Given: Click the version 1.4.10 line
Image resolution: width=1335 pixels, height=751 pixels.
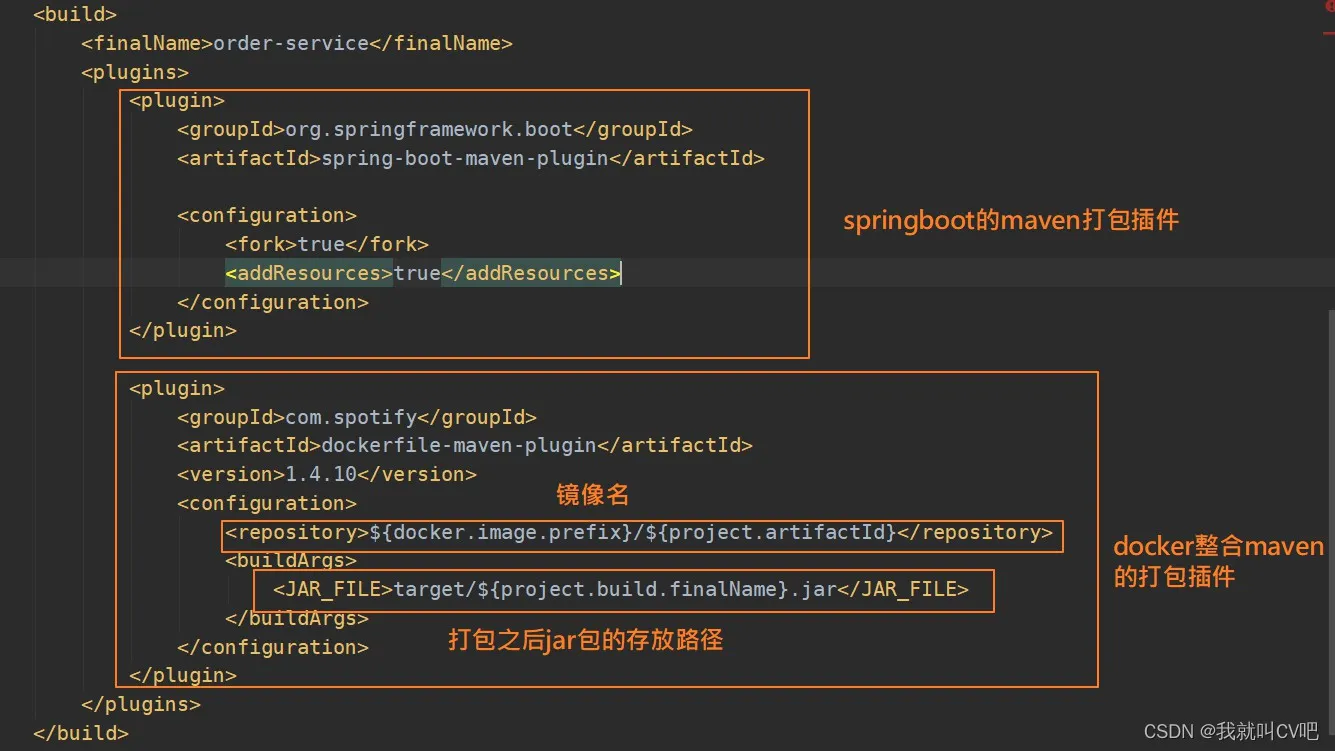Looking at the screenshot, I should coord(327,474).
